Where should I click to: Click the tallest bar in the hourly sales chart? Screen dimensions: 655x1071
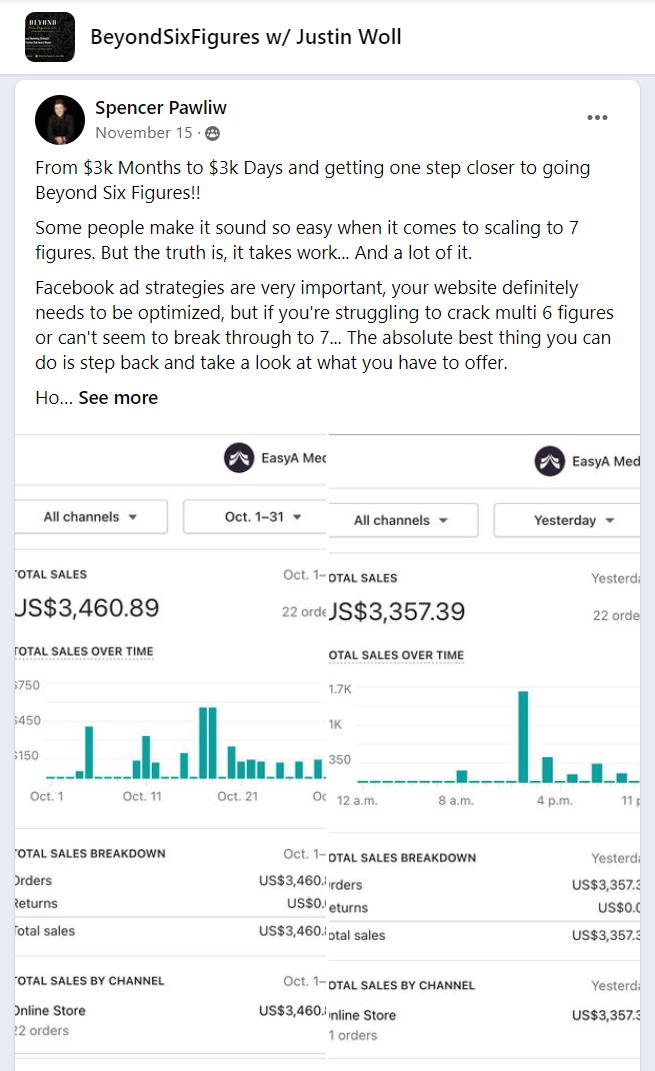(523, 735)
